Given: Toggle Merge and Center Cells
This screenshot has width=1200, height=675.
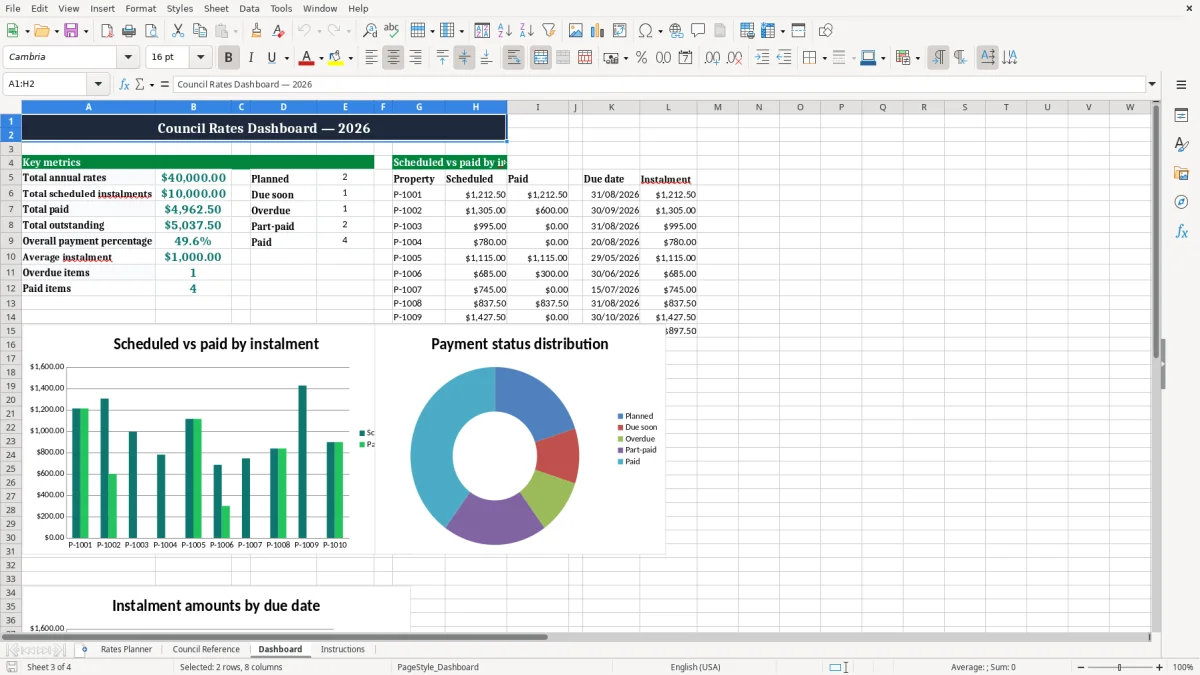Looking at the screenshot, I should pyautogui.click(x=541, y=58).
